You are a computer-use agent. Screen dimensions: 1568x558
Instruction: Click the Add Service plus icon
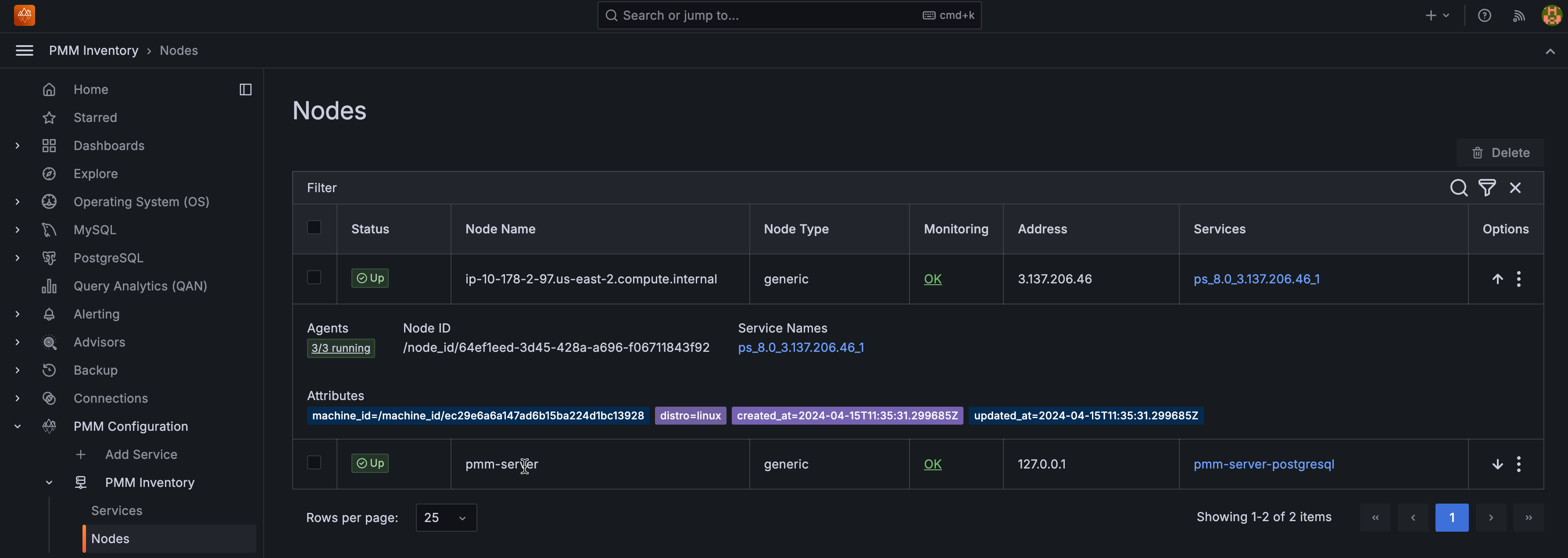click(x=80, y=454)
